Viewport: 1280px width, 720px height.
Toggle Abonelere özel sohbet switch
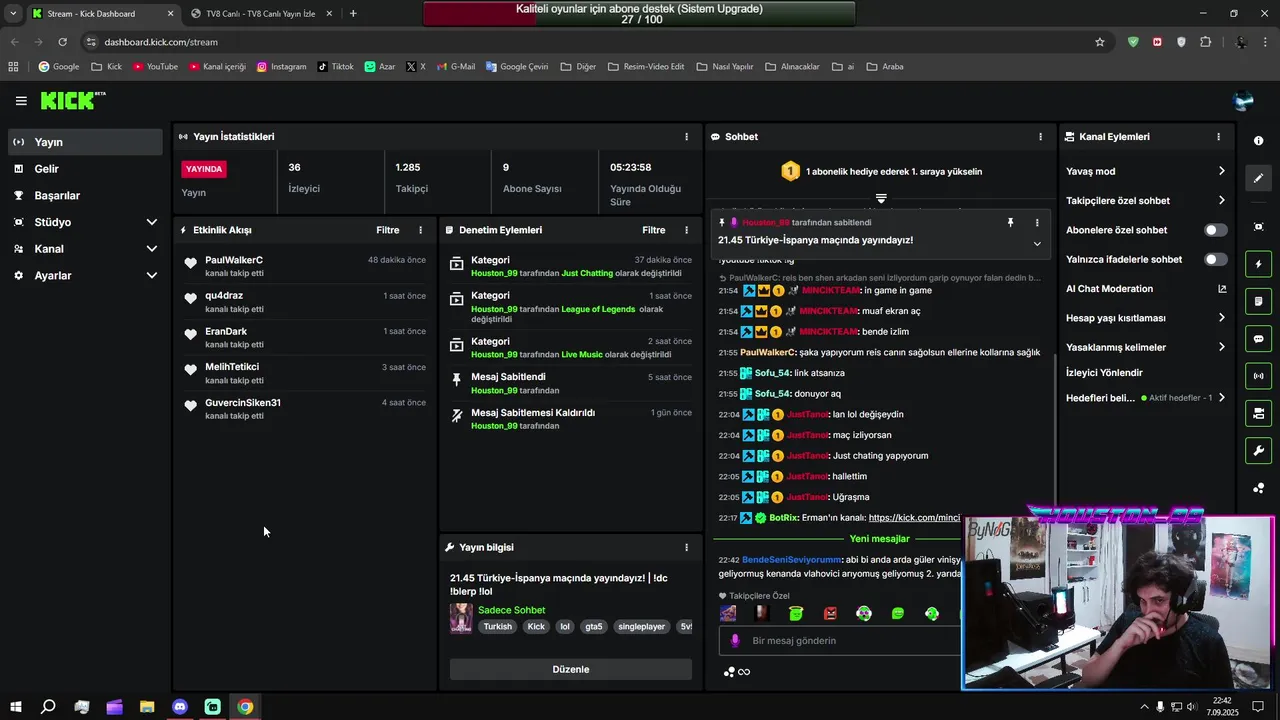pyautogui.click(x=1215, y=230)
